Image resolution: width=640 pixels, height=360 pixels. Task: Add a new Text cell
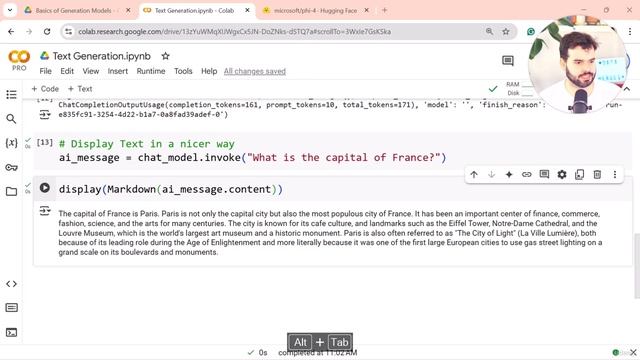pyautogui.click(x=80, y=89)
